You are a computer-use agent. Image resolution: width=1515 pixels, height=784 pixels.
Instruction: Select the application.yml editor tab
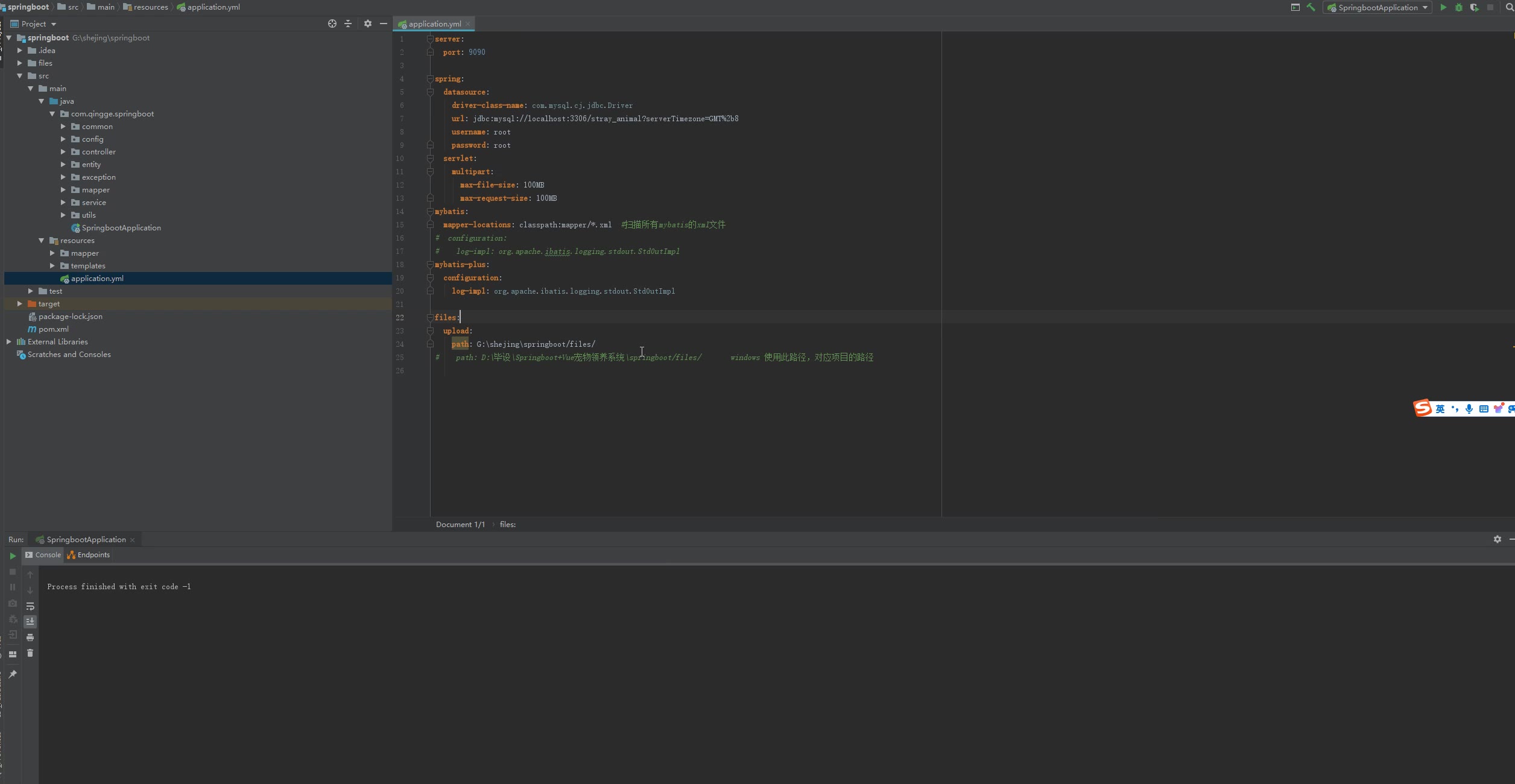pos(434,24)
